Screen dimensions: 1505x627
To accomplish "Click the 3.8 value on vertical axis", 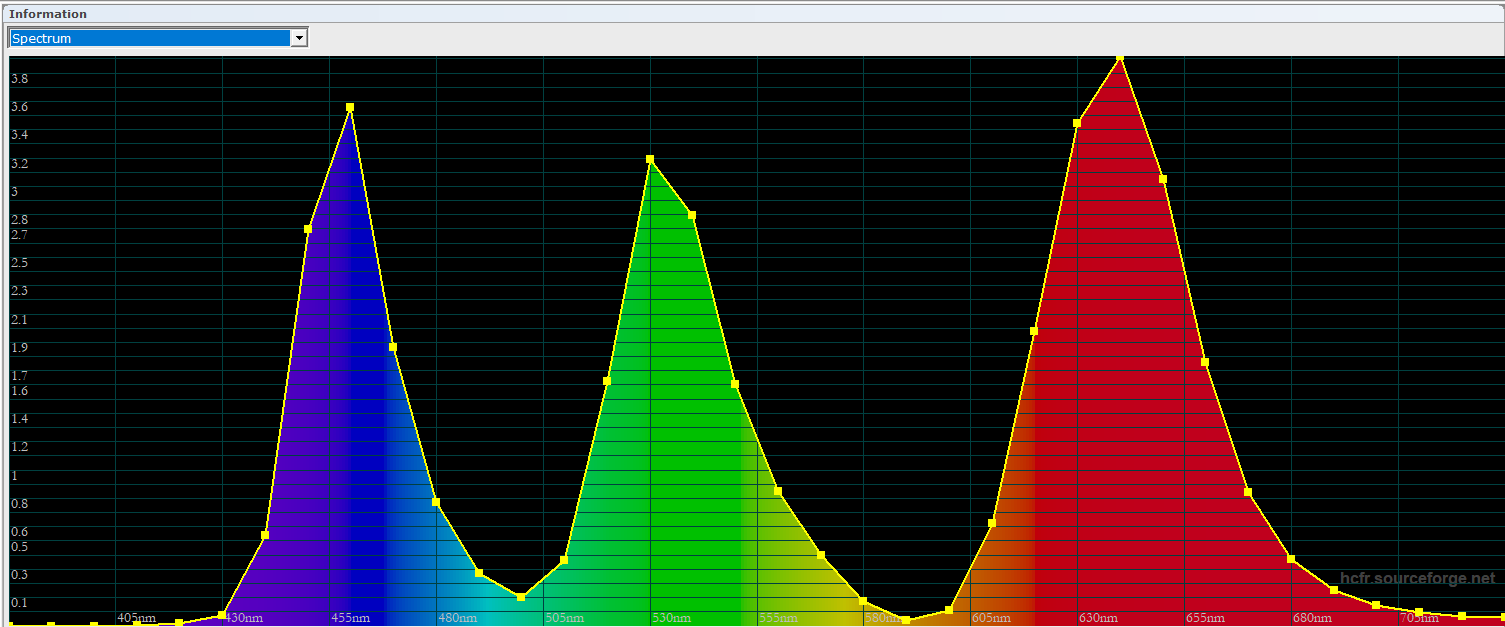I will pos(19,78).
